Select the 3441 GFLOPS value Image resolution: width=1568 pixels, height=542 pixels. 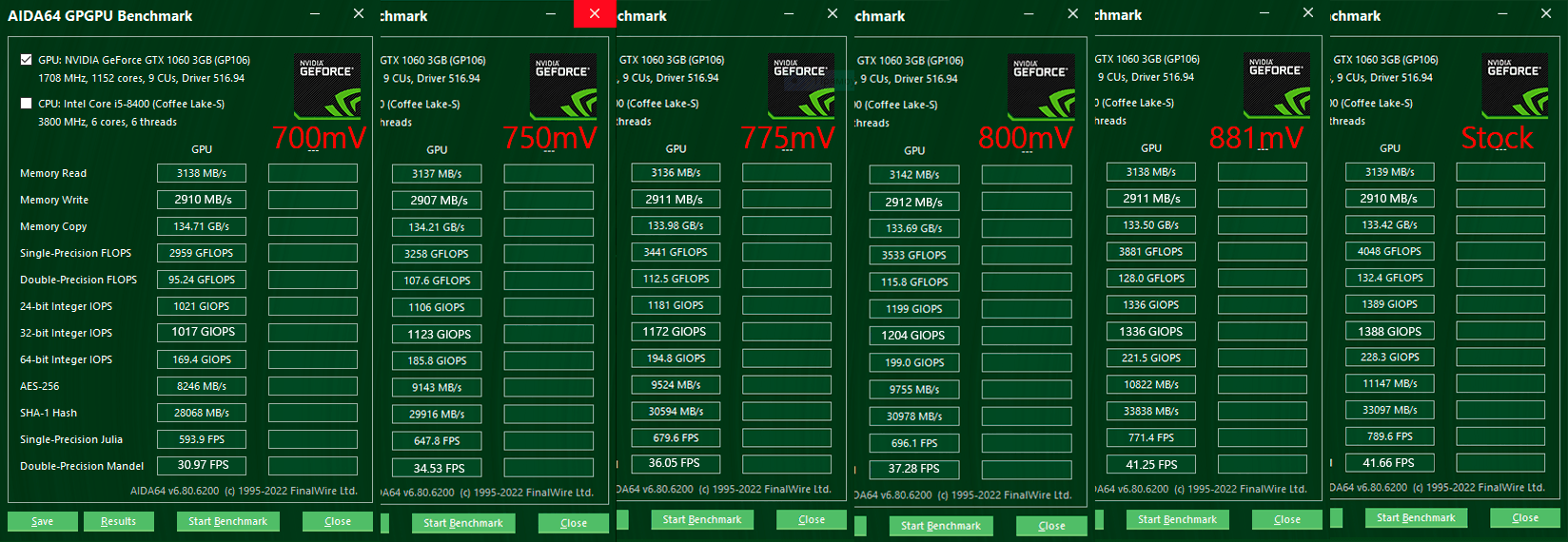click(x=676, y=252)
